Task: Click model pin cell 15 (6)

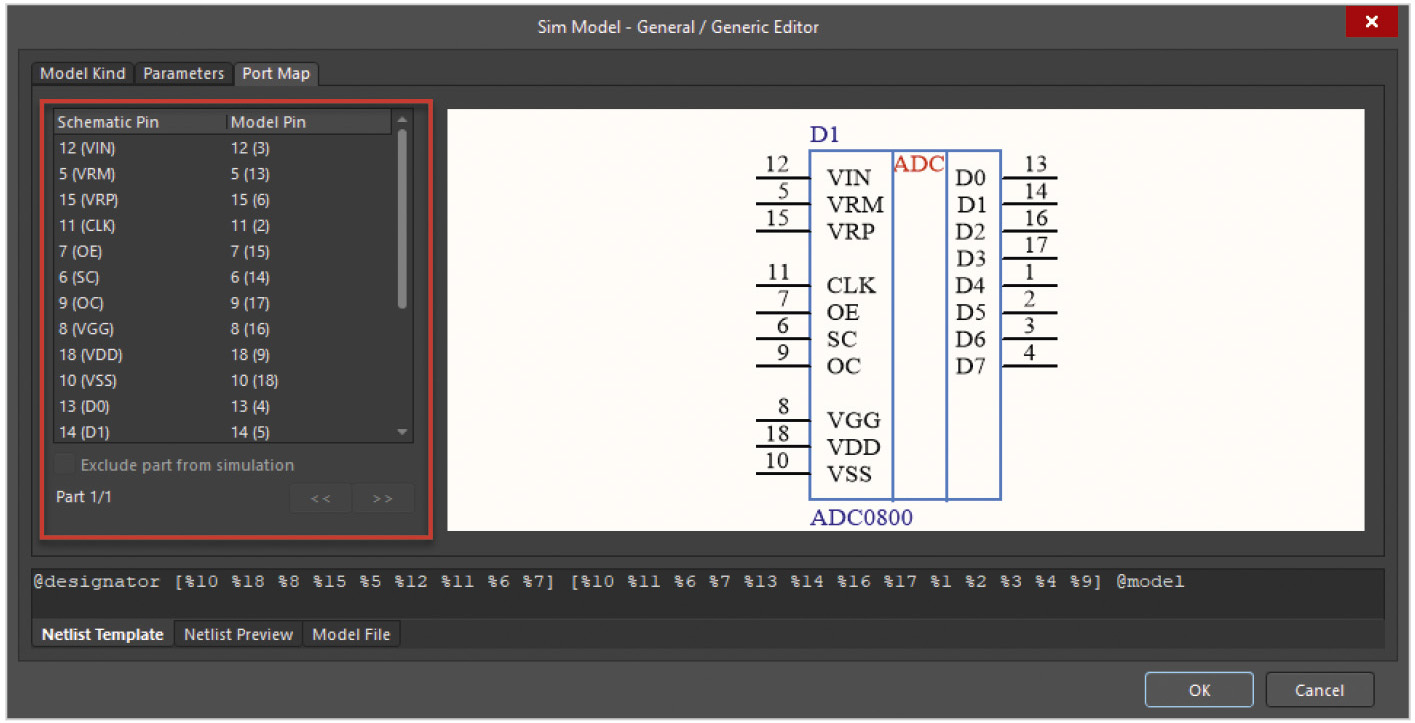Action: [x=250, y=200]
